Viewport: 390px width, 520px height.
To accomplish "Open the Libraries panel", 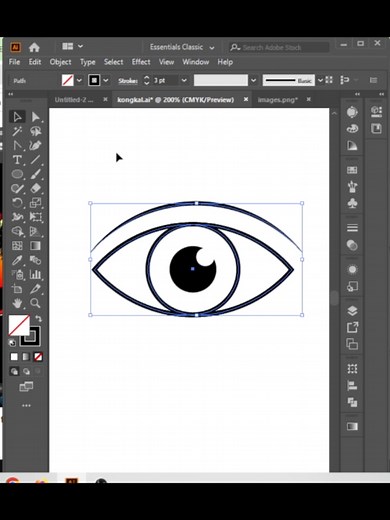I will pos(377,128).
